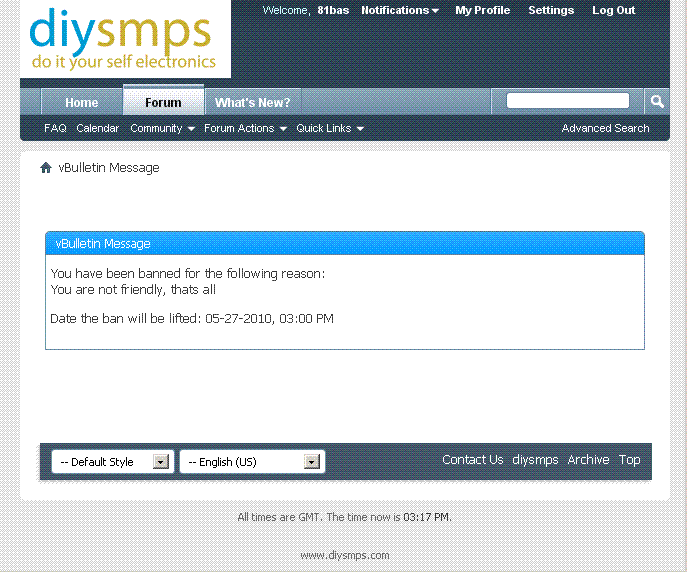Expand the Quick Links dropdown
Viewport: 687px width, 572px height.
coord(330,128)
